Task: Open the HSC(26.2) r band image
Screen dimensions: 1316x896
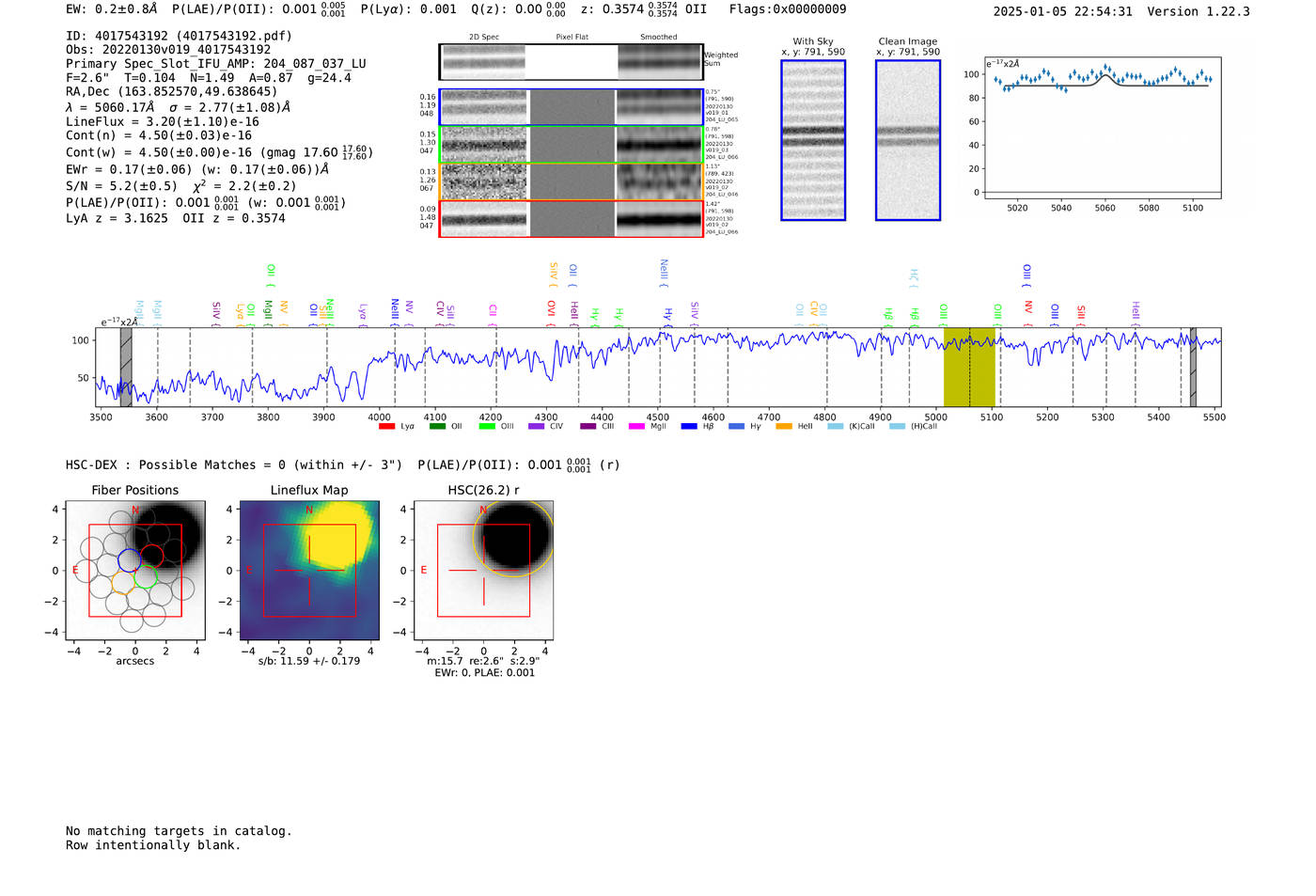Action: tap(483, 571)
